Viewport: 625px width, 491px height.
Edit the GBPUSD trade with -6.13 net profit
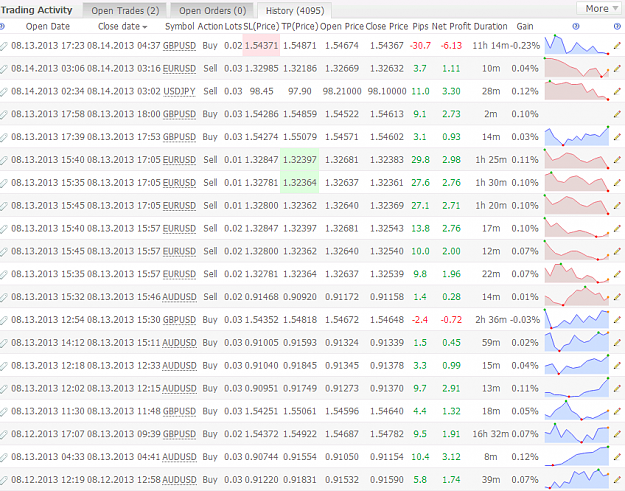point(617,45)
